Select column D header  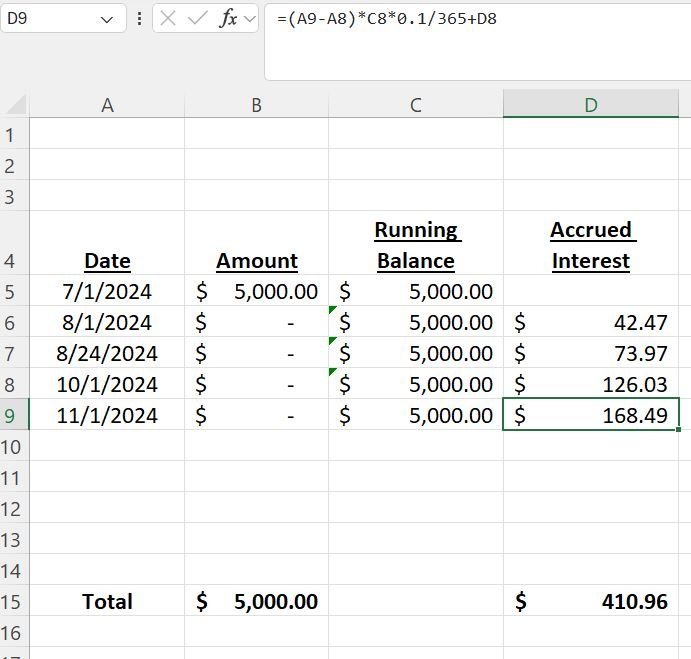591,104
